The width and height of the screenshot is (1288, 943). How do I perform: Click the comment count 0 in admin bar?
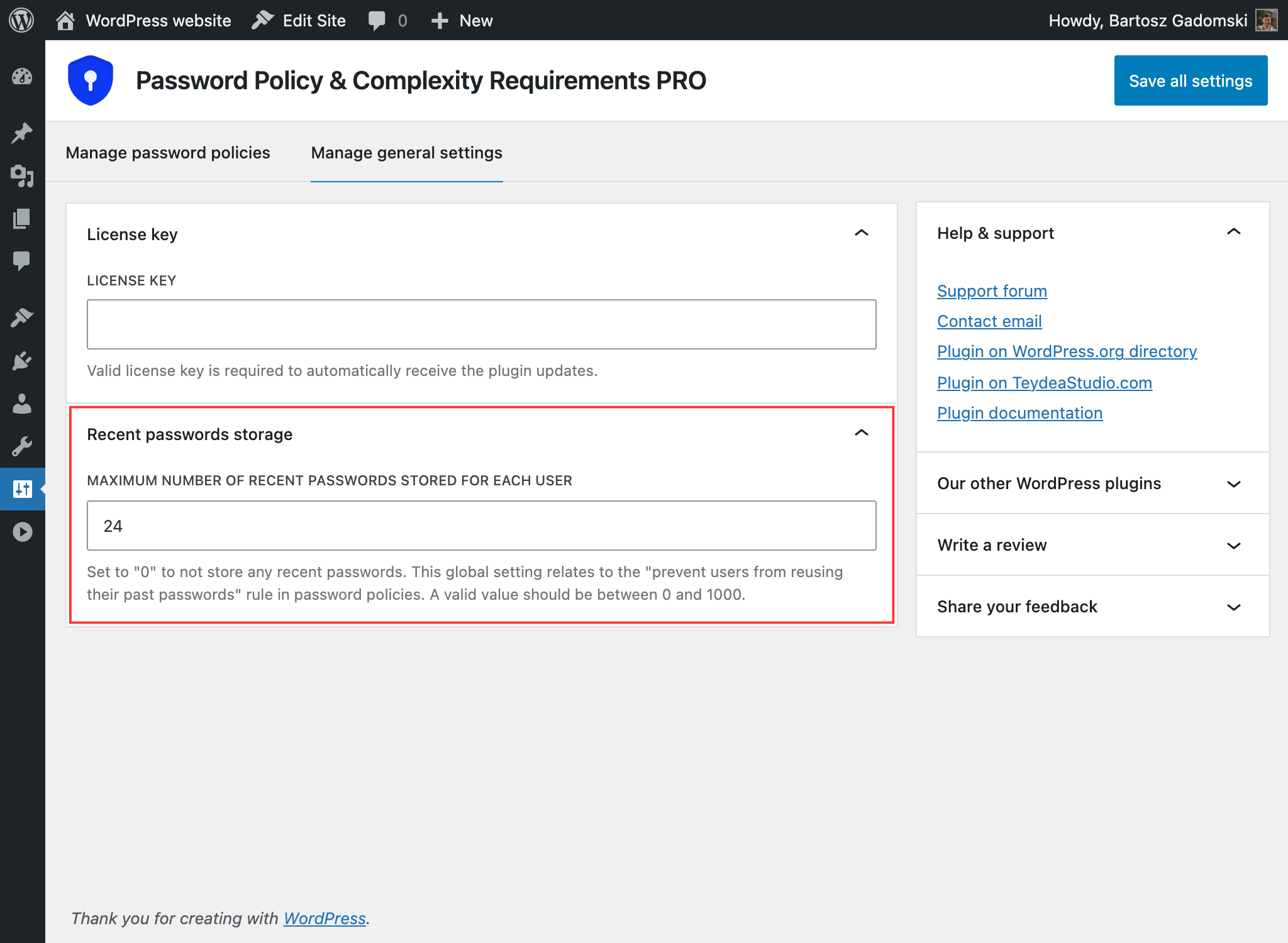click(402, 21)
